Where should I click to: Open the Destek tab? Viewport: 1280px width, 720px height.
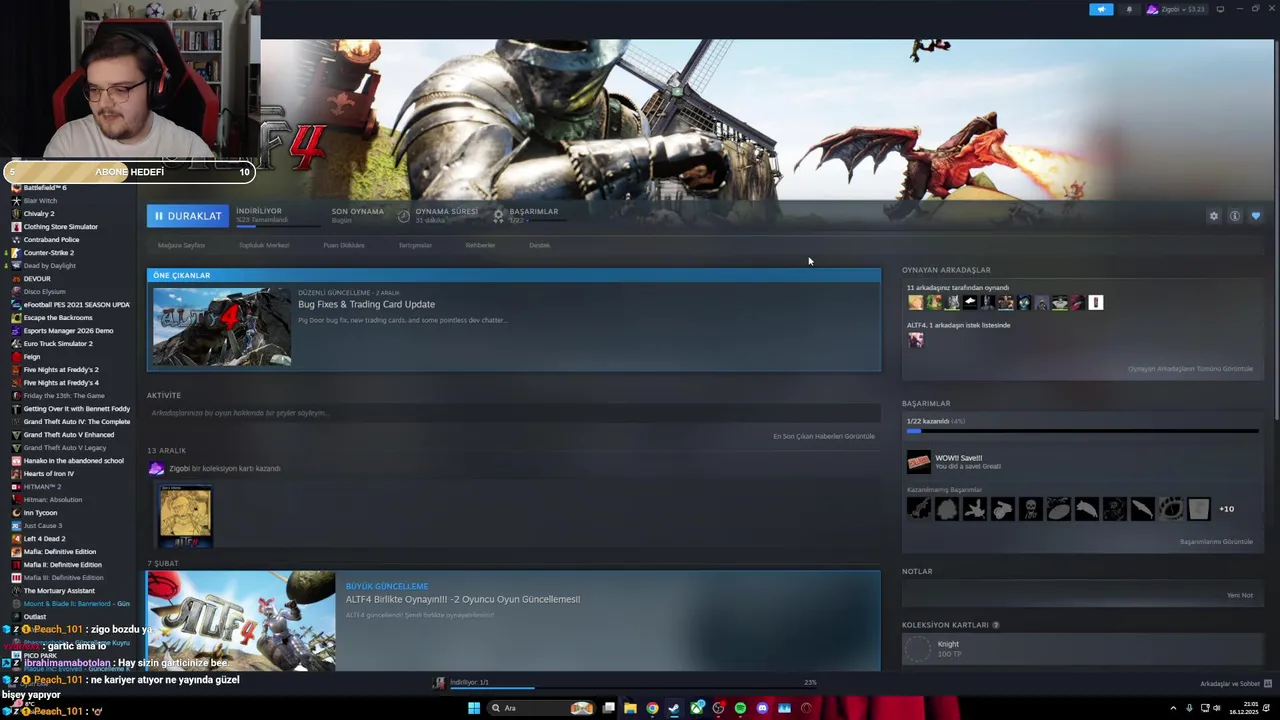click(x=539, y=245)
